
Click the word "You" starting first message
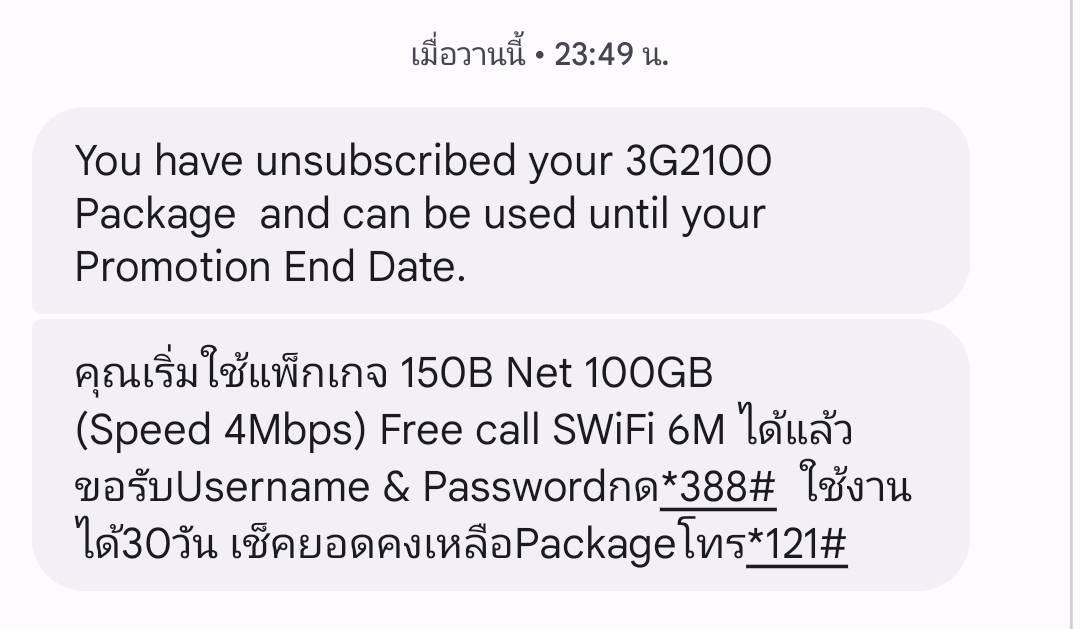[108, 161]
